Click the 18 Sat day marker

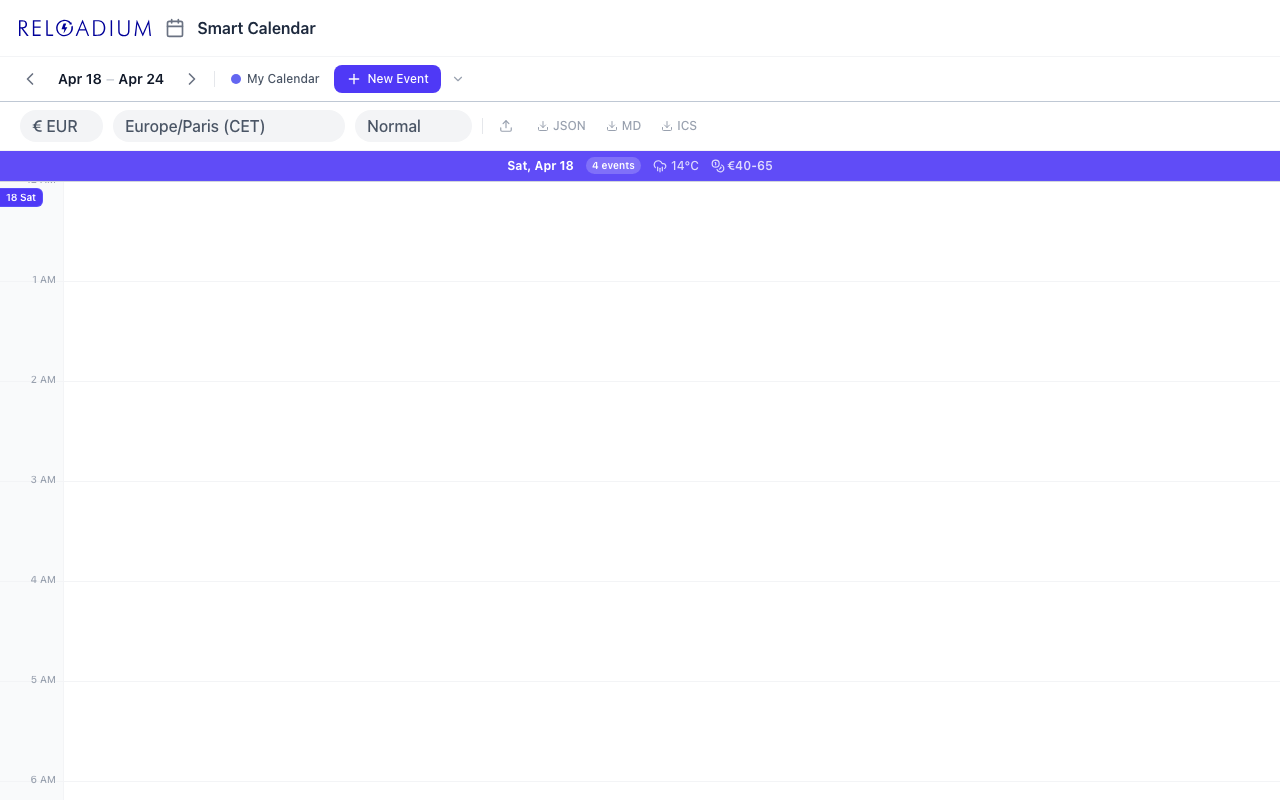click(21, 198)
